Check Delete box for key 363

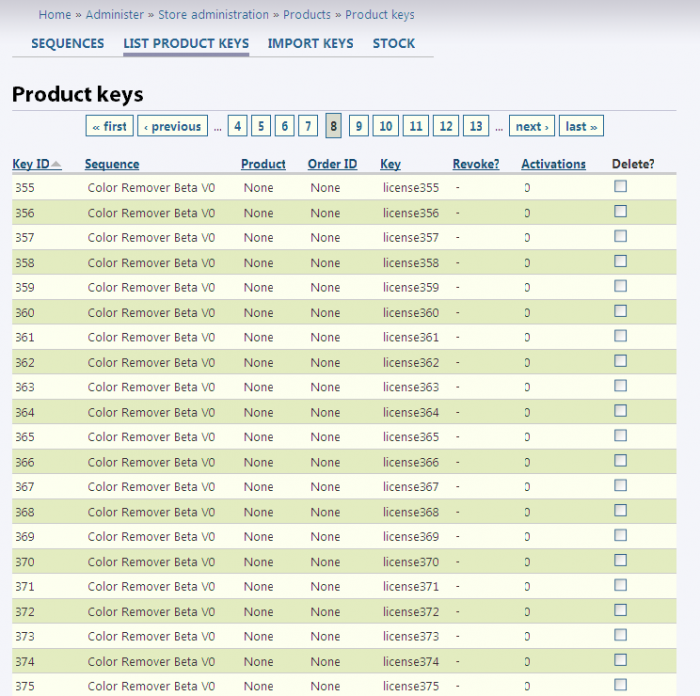(x=621, y=386)
